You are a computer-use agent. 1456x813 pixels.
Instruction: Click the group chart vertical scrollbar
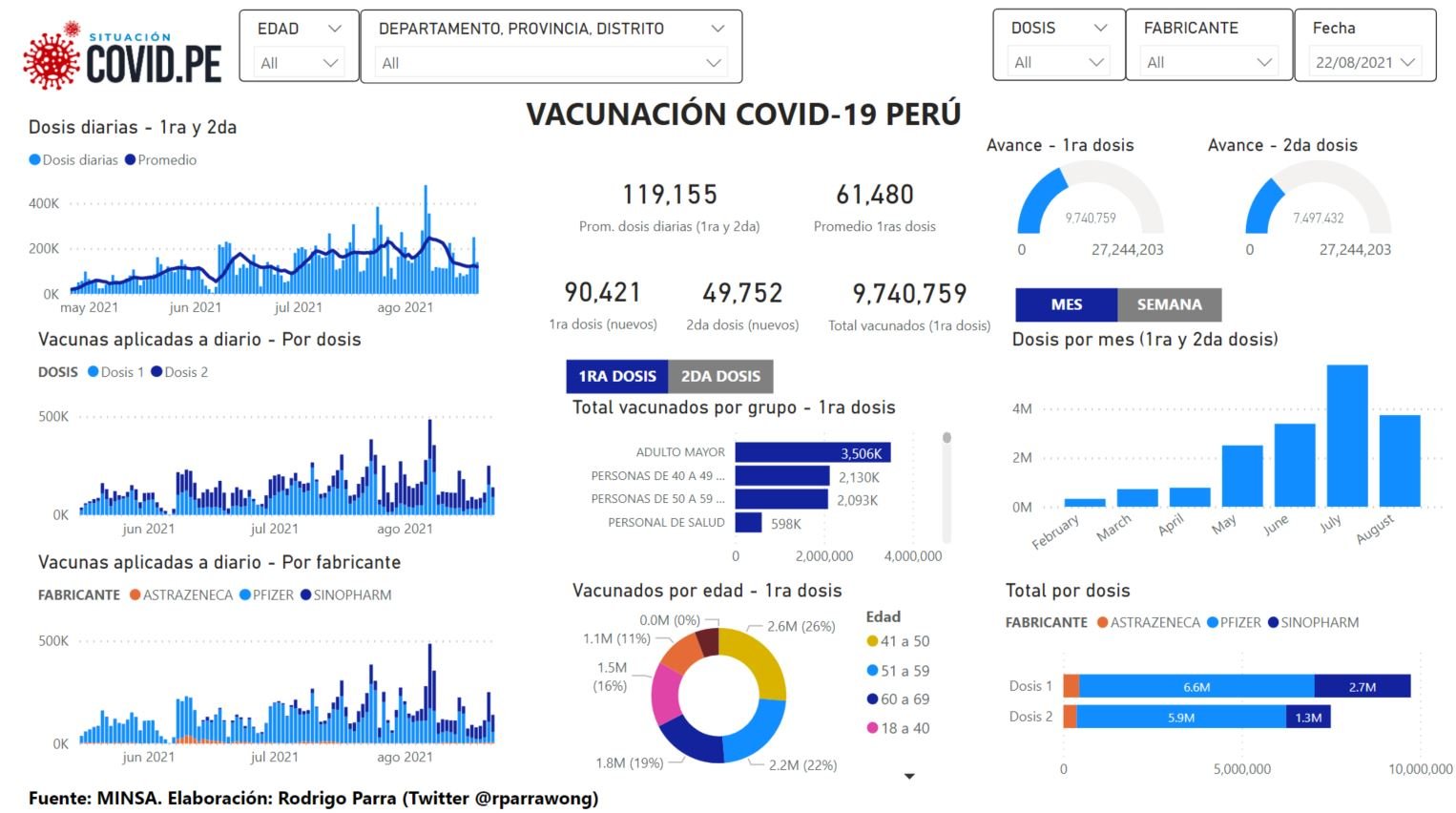point(946,487)
